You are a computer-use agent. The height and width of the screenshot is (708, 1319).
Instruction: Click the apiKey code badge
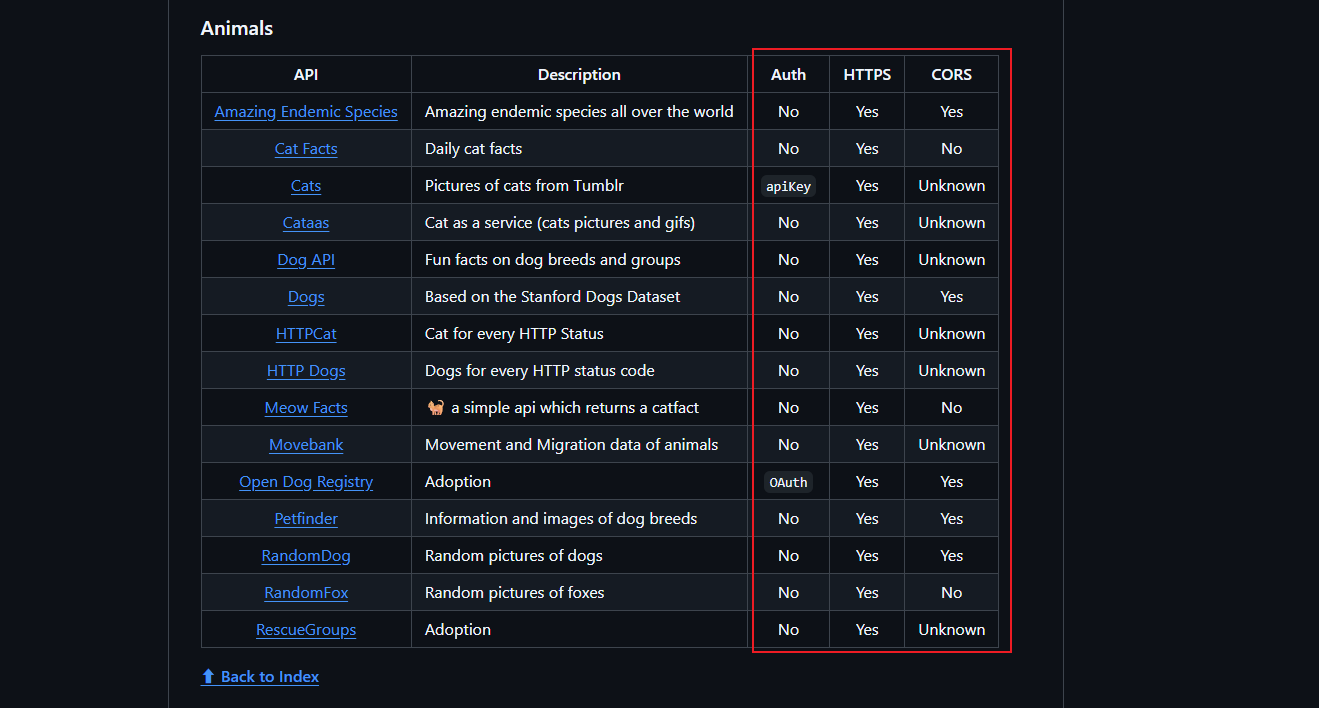tap(788, 186)
